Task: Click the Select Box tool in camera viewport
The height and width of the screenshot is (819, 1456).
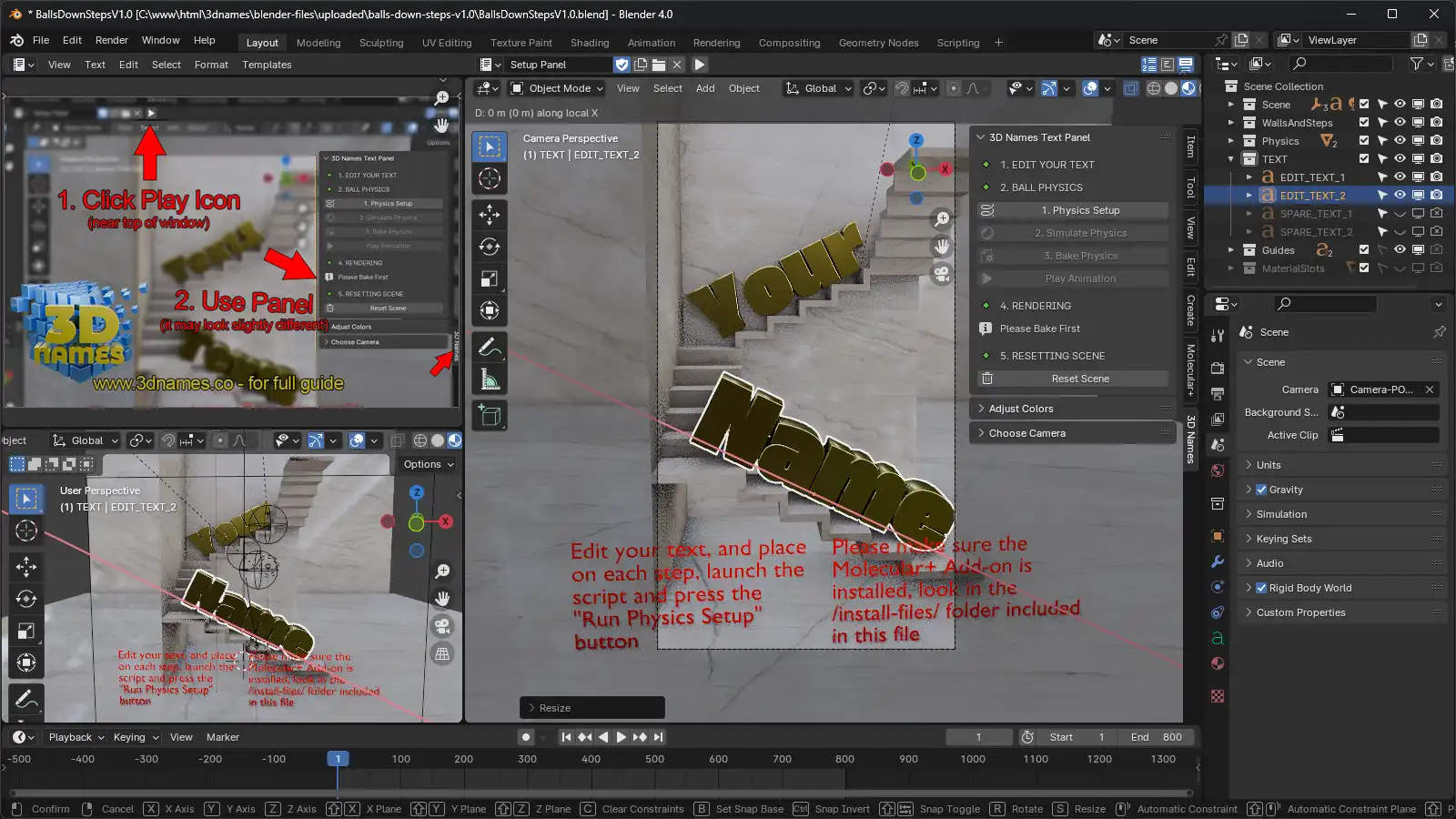Action: pyautogui.click(x=490, y=147)
